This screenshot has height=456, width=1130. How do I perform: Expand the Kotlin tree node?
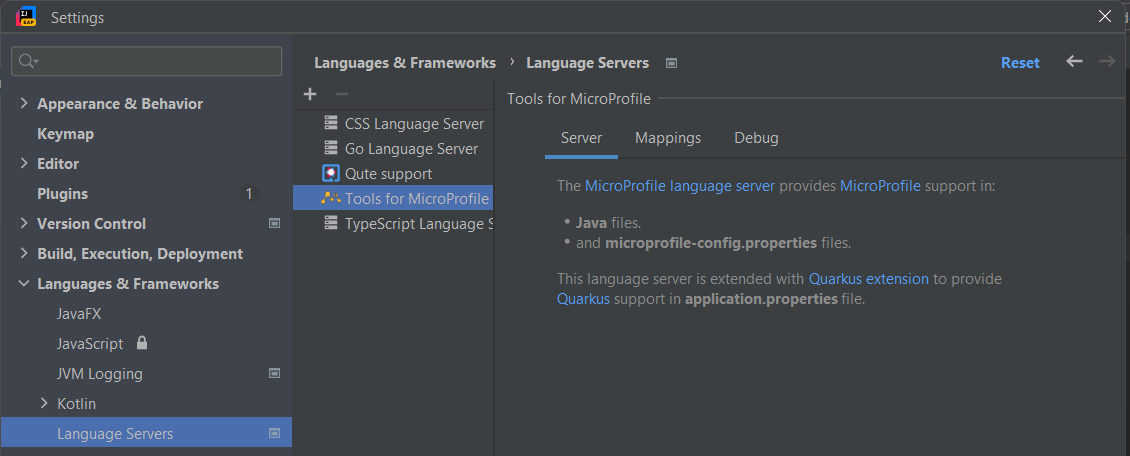(x=44, y=404)
